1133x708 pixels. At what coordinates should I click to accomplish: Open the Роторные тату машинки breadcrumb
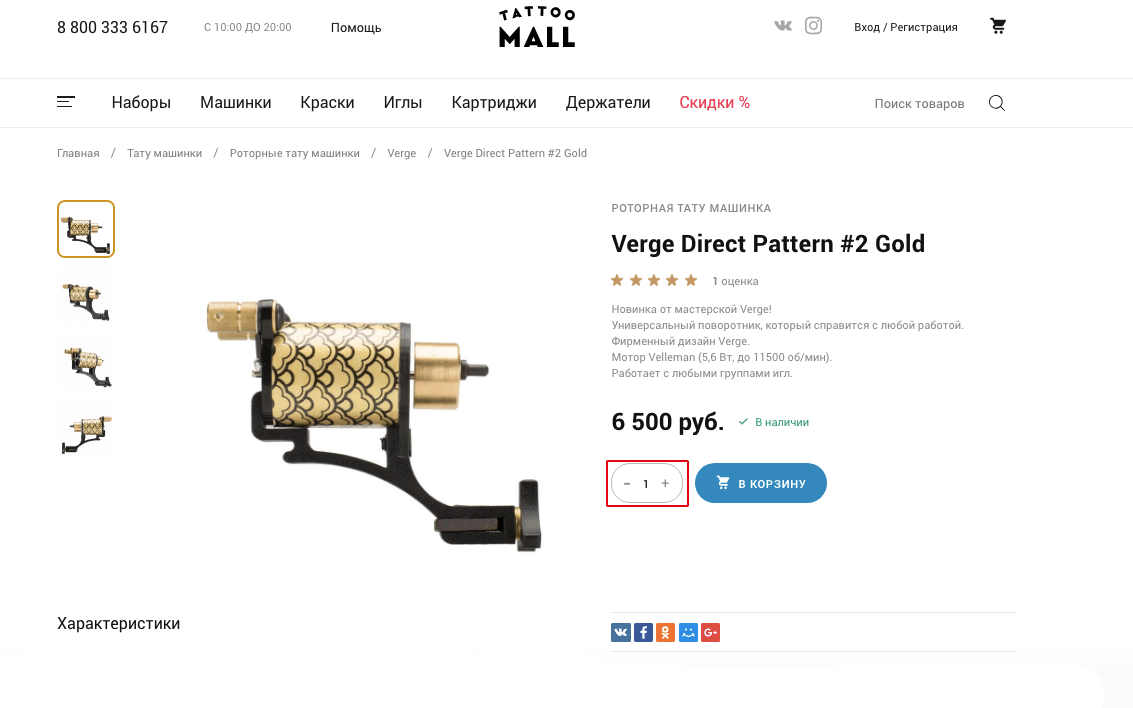coord(295,153)
